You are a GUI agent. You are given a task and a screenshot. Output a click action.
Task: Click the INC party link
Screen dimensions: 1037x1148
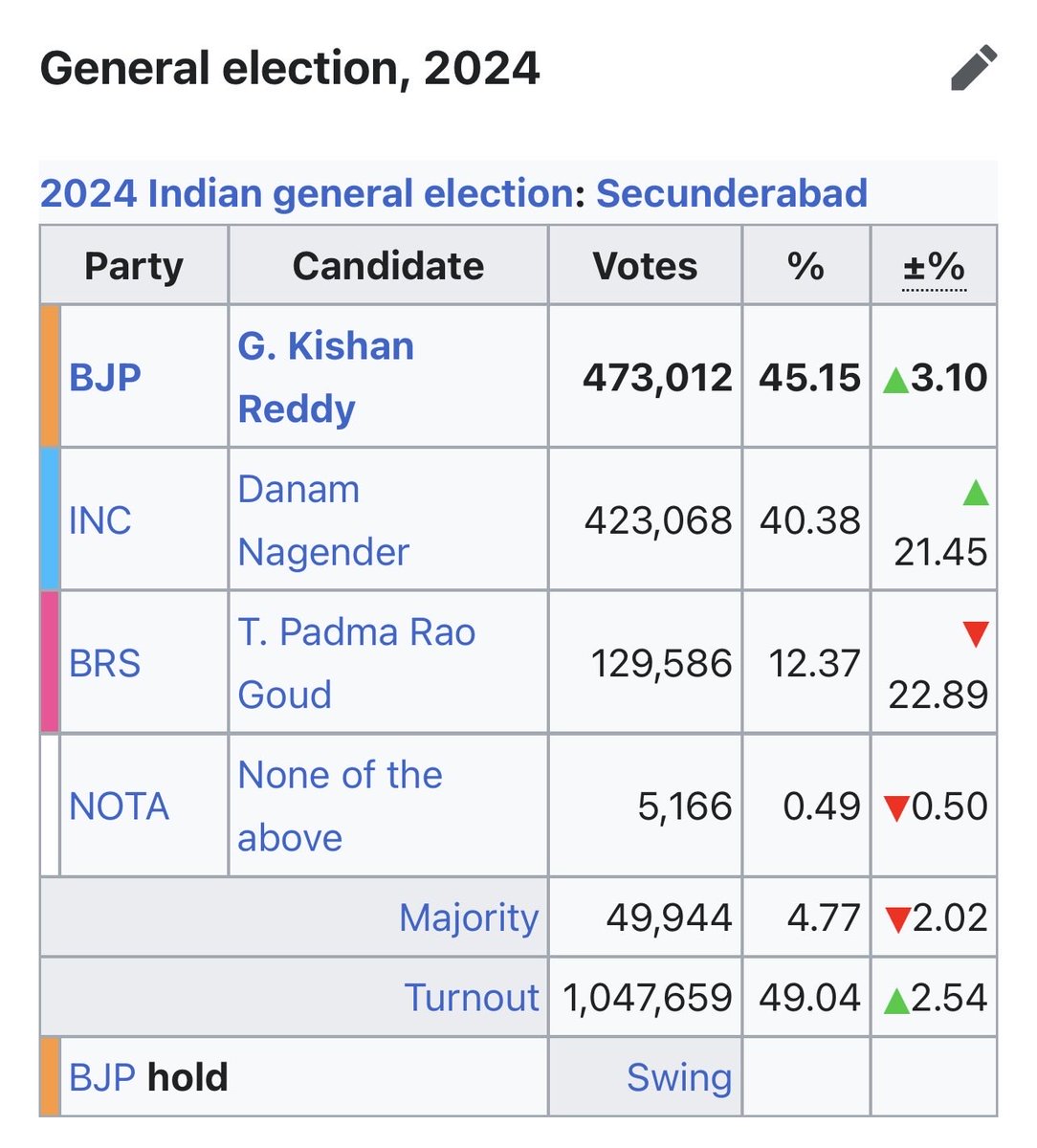tap(100, 520)
